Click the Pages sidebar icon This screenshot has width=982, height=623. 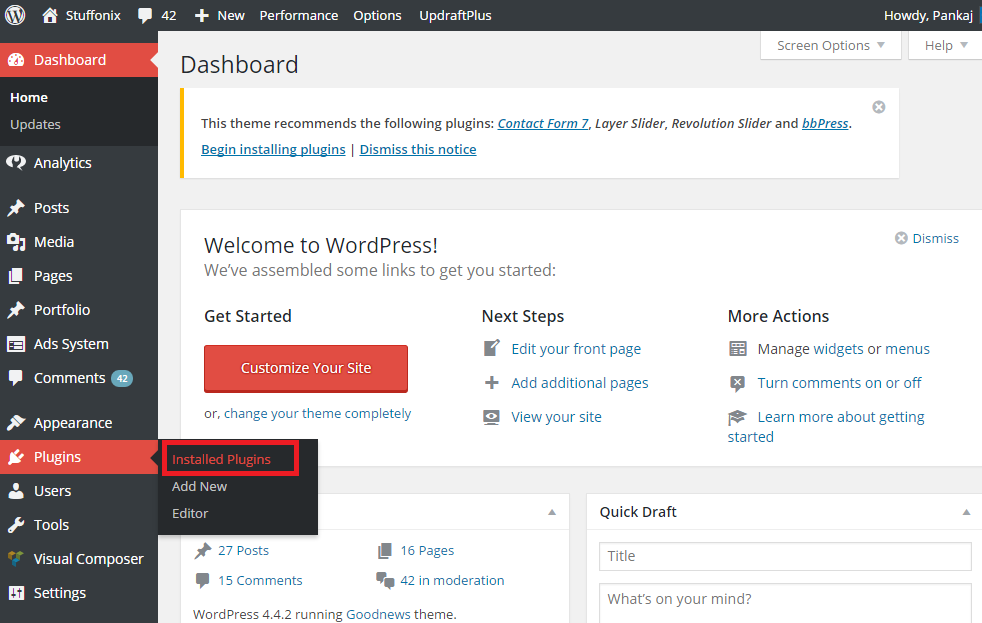[x=16, y=276]
